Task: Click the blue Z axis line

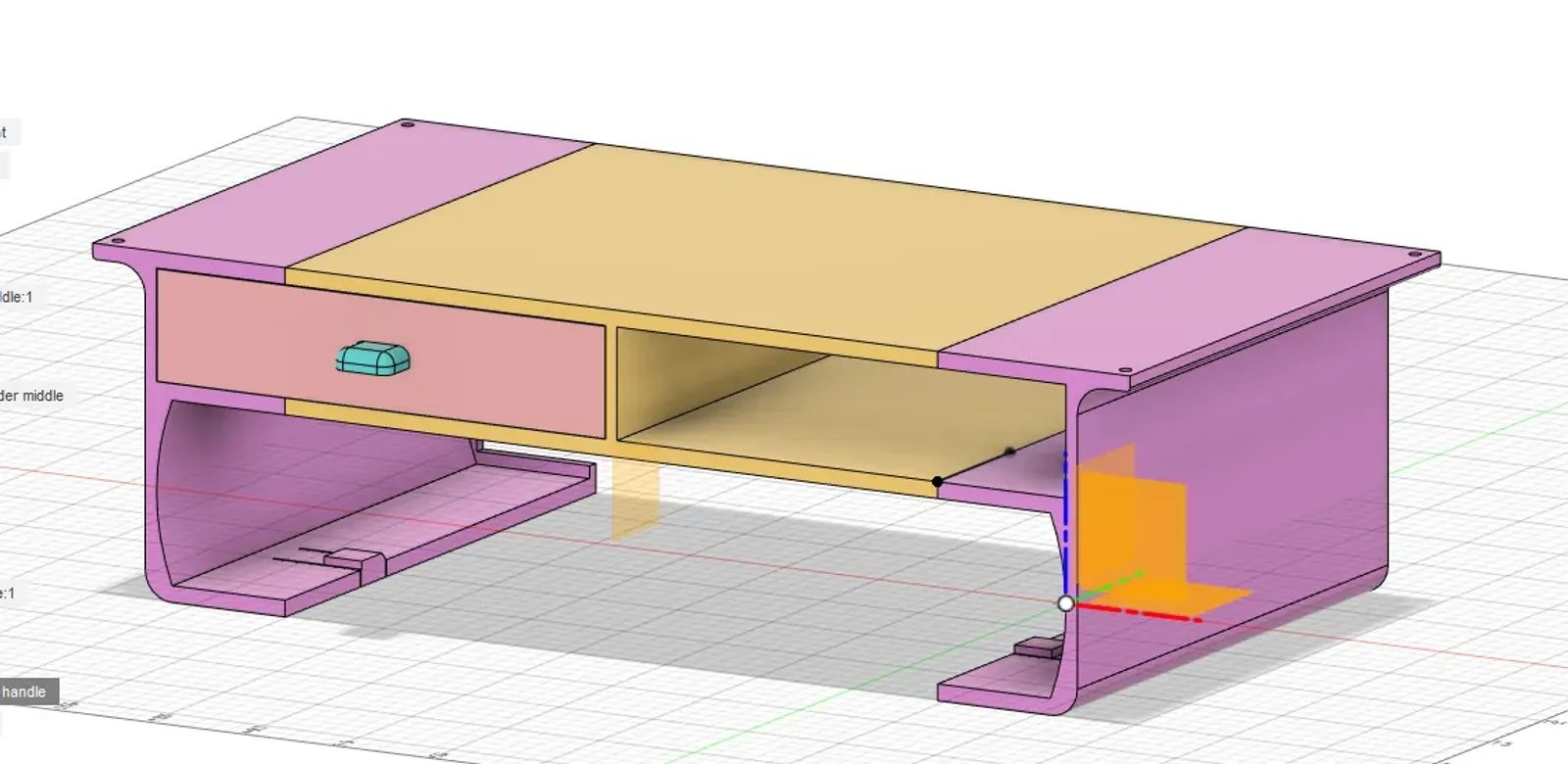Action: [x=1065, y=524]
